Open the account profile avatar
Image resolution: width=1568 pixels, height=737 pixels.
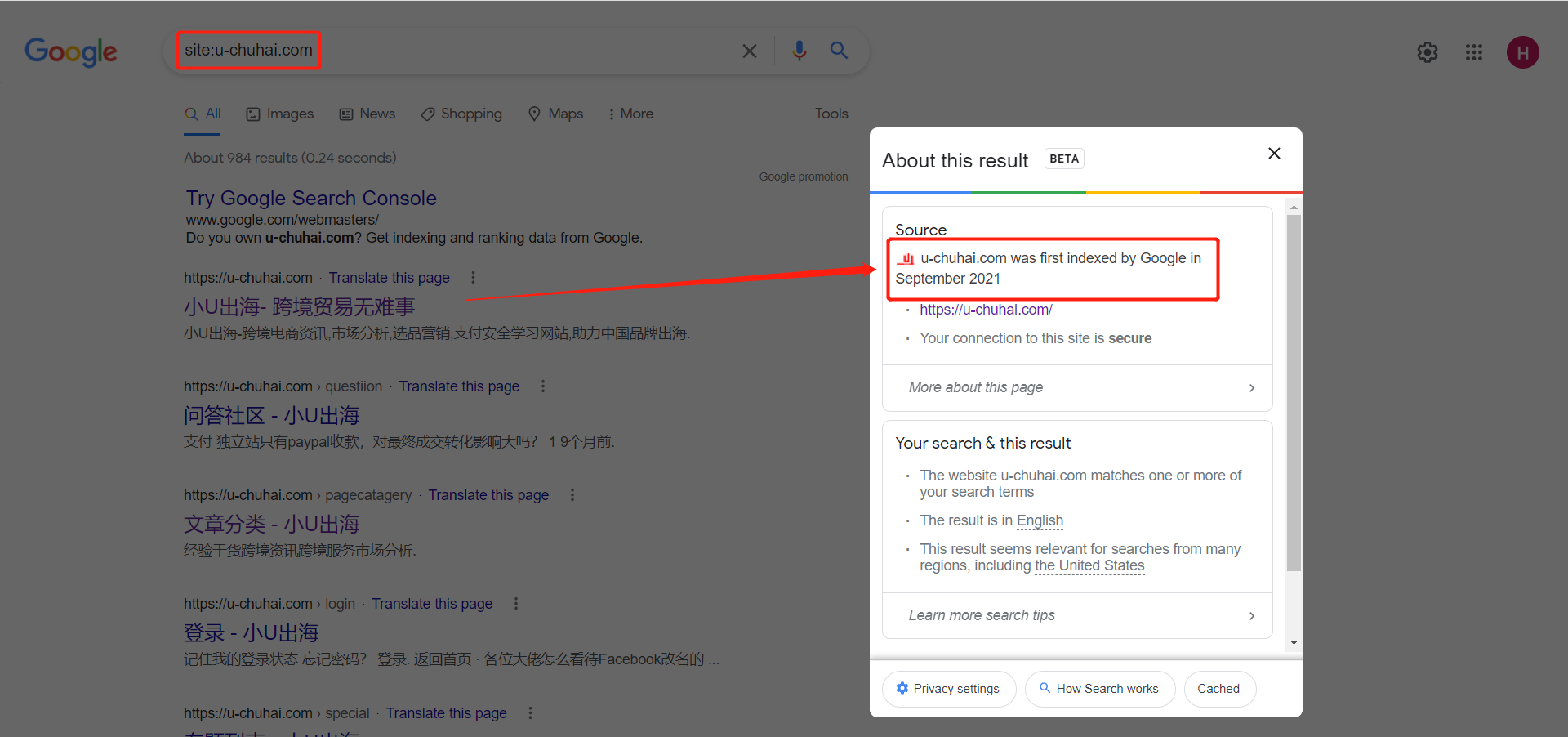tap(1522, 52)
